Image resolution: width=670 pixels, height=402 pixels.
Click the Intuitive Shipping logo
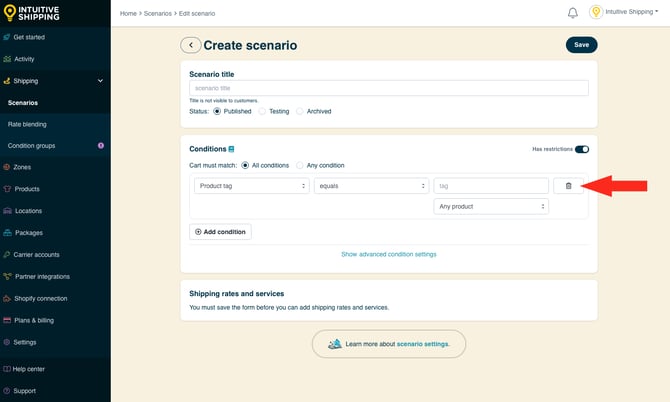pyautogui.click(x=31, y=13)
